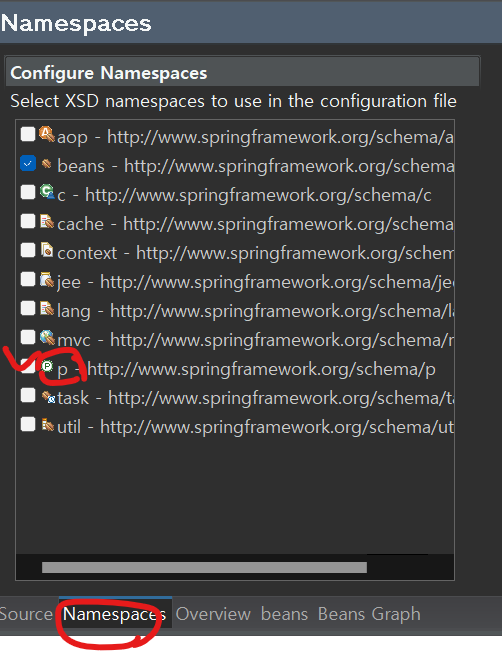Select the jee schema row text
Image resolution: width=502 pixels, height=651 pixels.
[255, 282]
